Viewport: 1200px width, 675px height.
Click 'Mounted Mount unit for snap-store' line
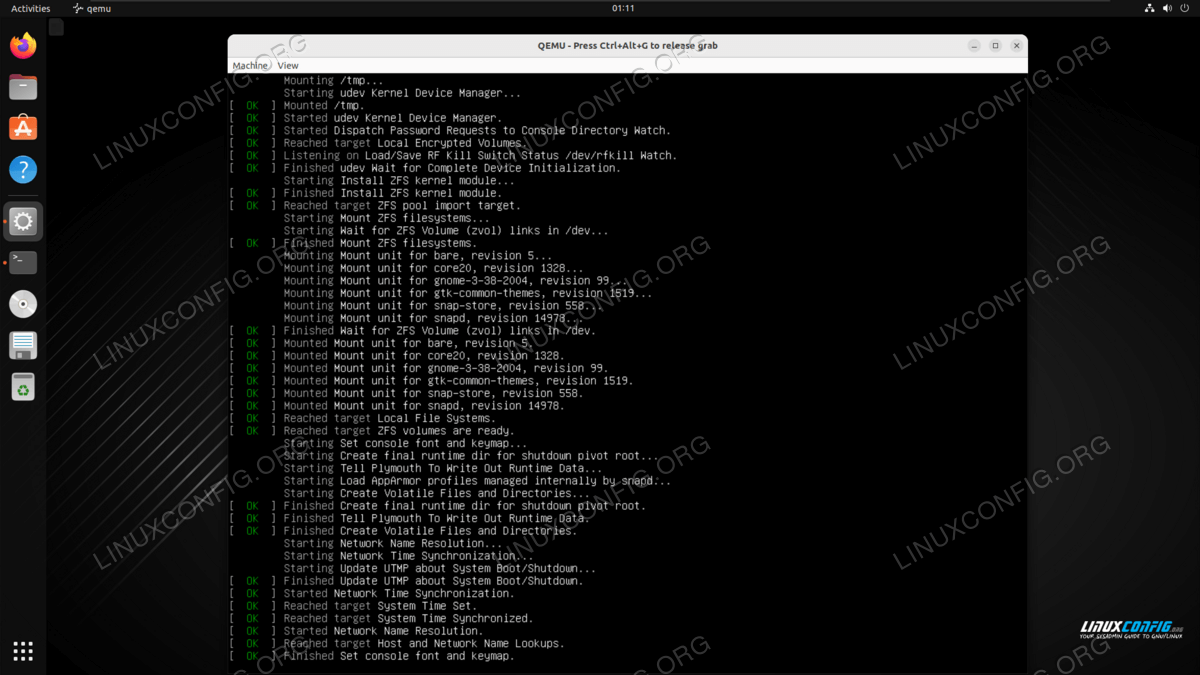(x=433, y=393)
